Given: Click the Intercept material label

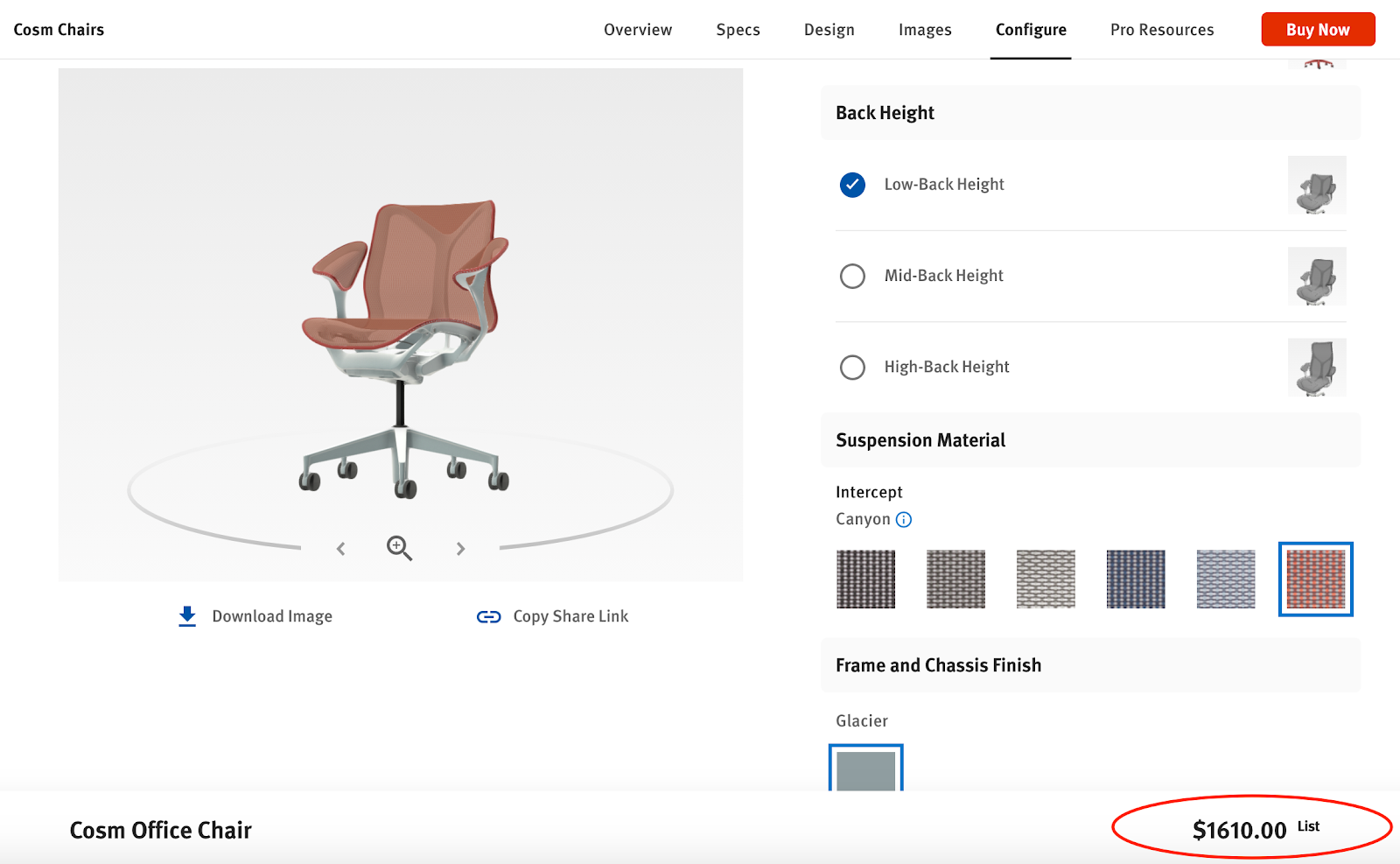Looking at the screenshot, I should tap(869, 492).
